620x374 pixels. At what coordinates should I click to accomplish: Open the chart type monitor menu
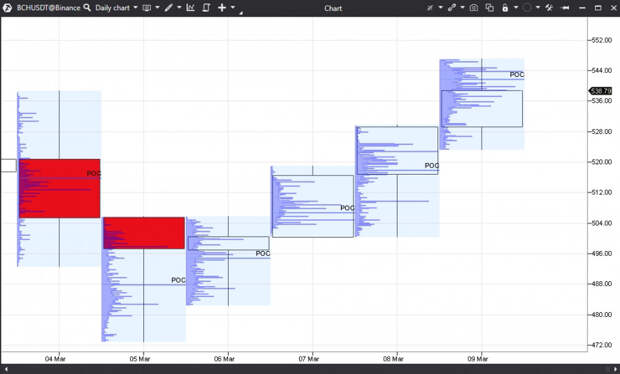[x=147, y=8]
